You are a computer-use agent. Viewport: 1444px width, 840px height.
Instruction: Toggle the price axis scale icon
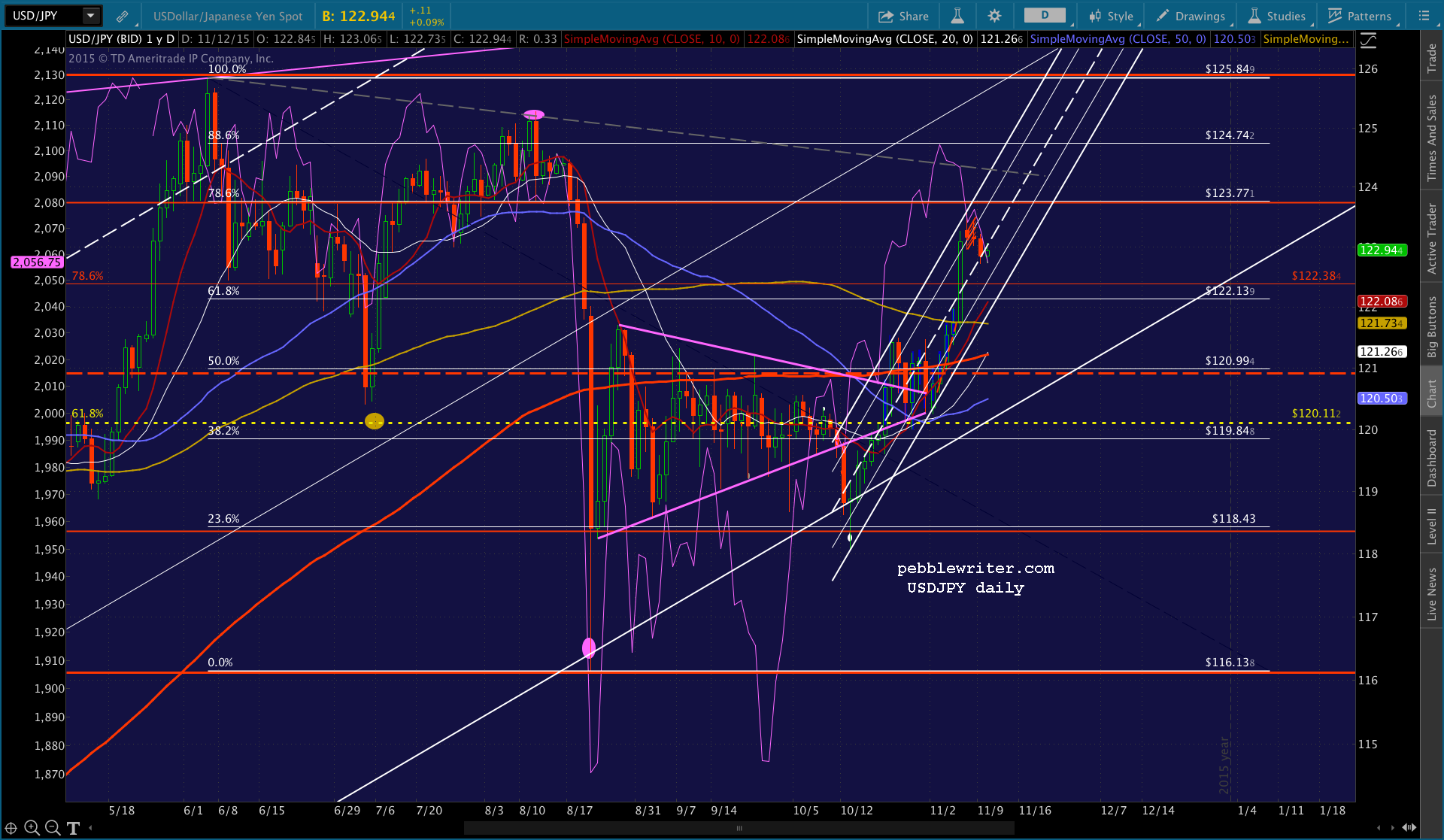[1368, 41]
